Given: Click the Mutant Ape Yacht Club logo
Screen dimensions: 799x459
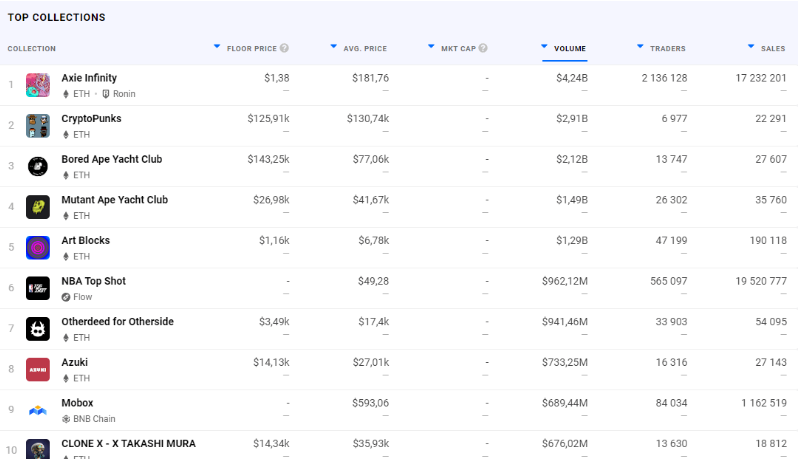Looking at the screenshot, I should pyautogui.click(x=38, y=207).
